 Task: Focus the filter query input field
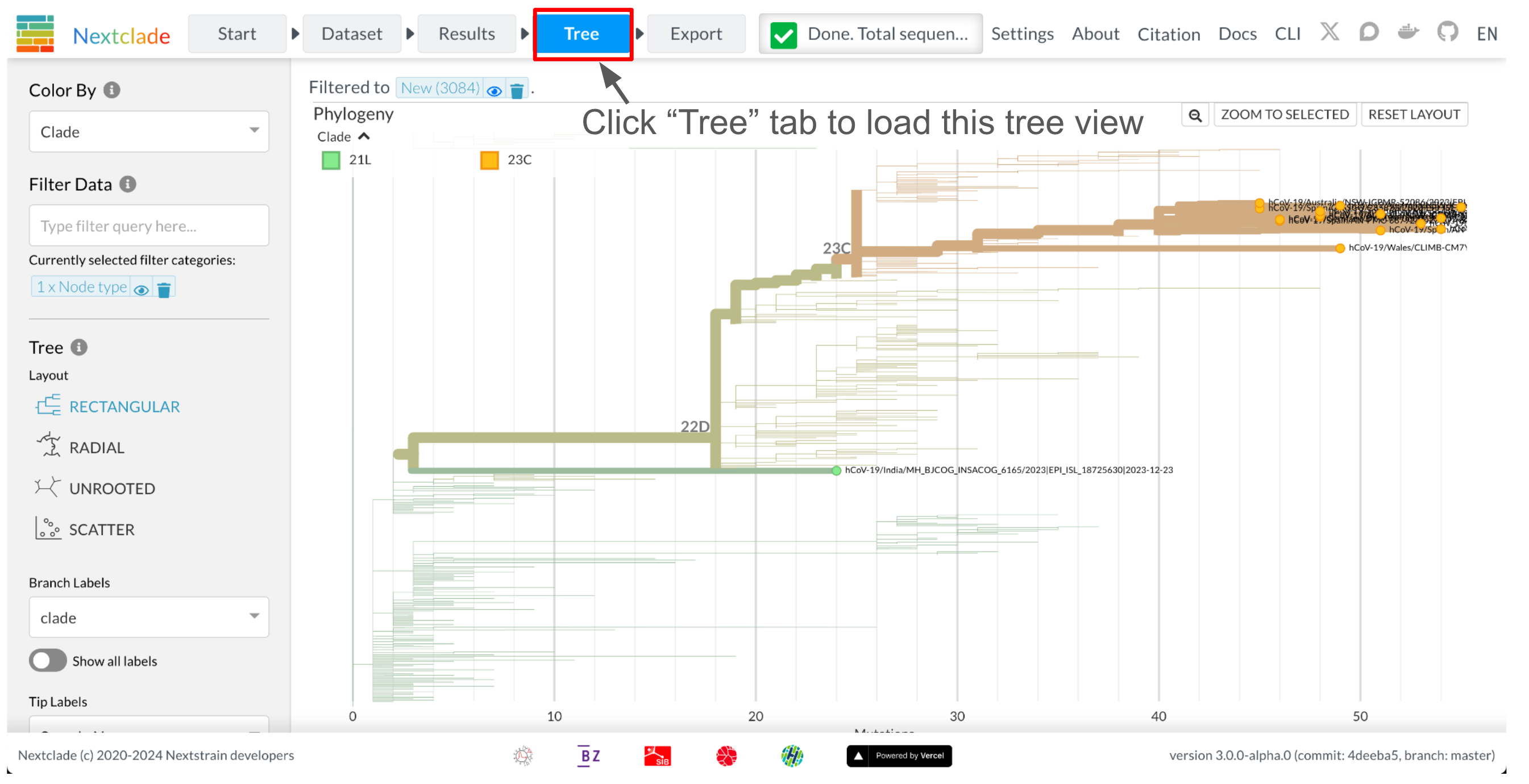[x=149, y=226]
